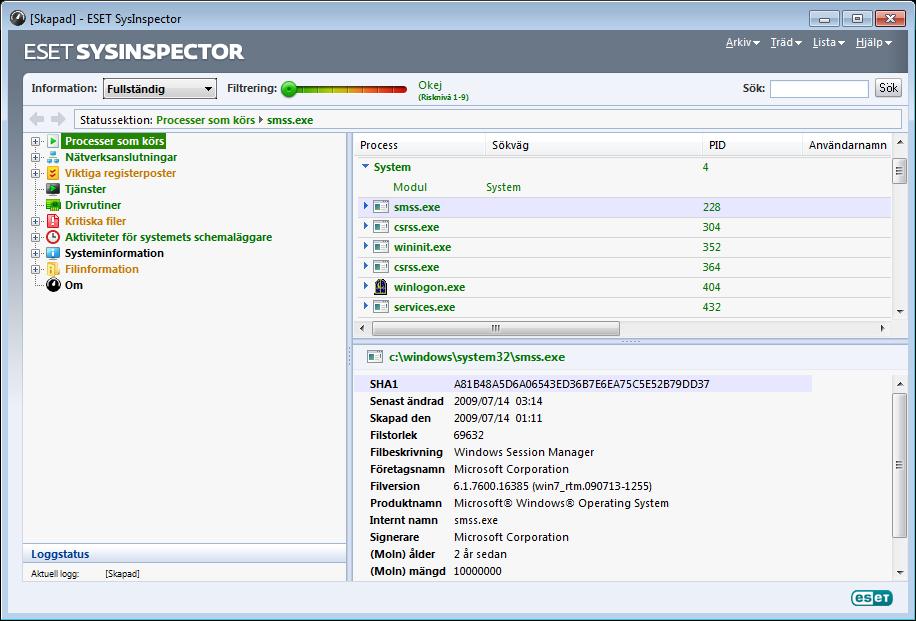Sort by the Användarnamn column header
Viewport: 916px width, 621px height.
click(x=847, y=145)
